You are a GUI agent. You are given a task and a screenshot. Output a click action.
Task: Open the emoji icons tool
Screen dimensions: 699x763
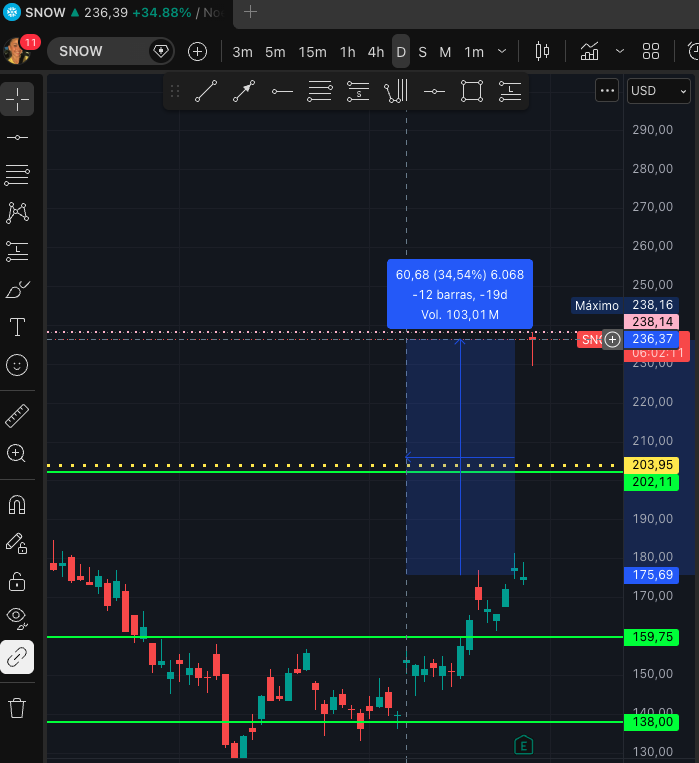click(x=17, y=365)
